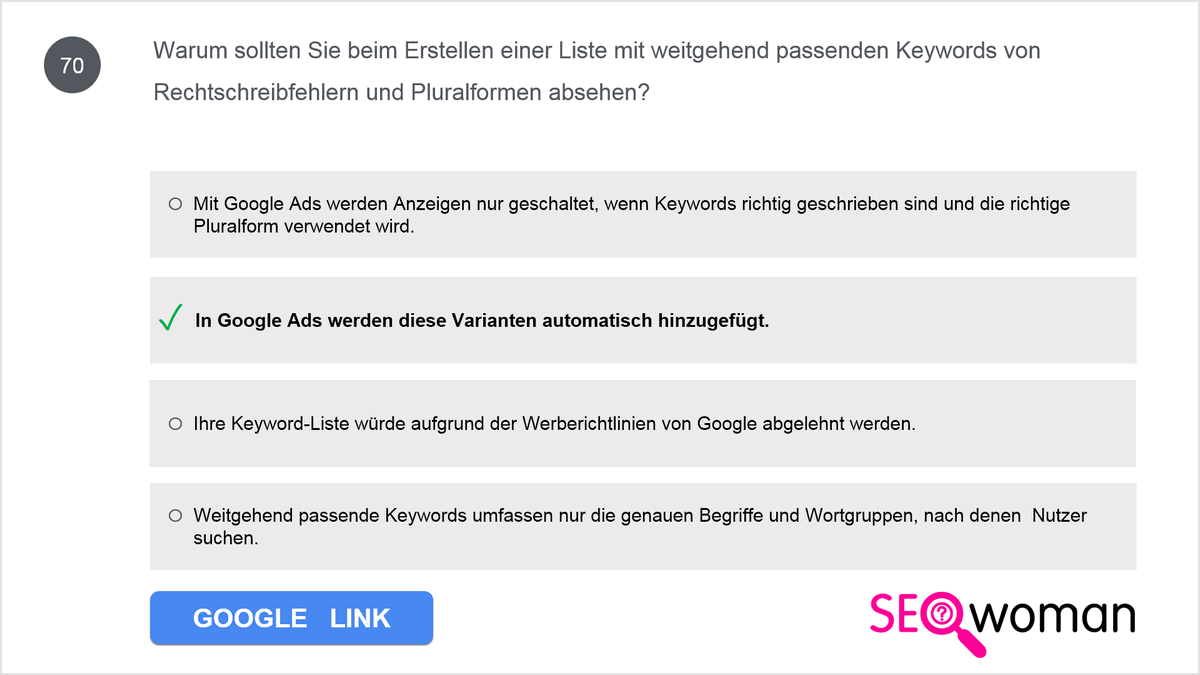Select radio for 'Mit Google Ads werden Anzeigen'
This screenshot has width=1200, height=675.
175,203
